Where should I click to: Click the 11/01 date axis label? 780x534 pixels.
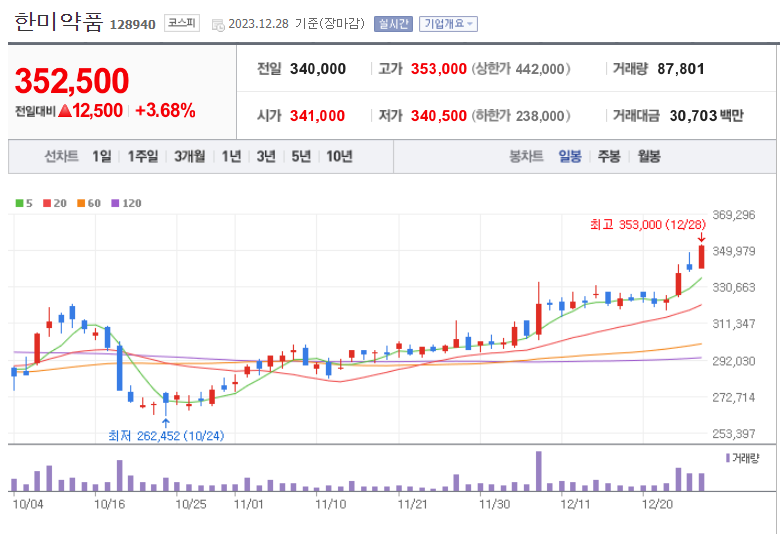(249, 505)
